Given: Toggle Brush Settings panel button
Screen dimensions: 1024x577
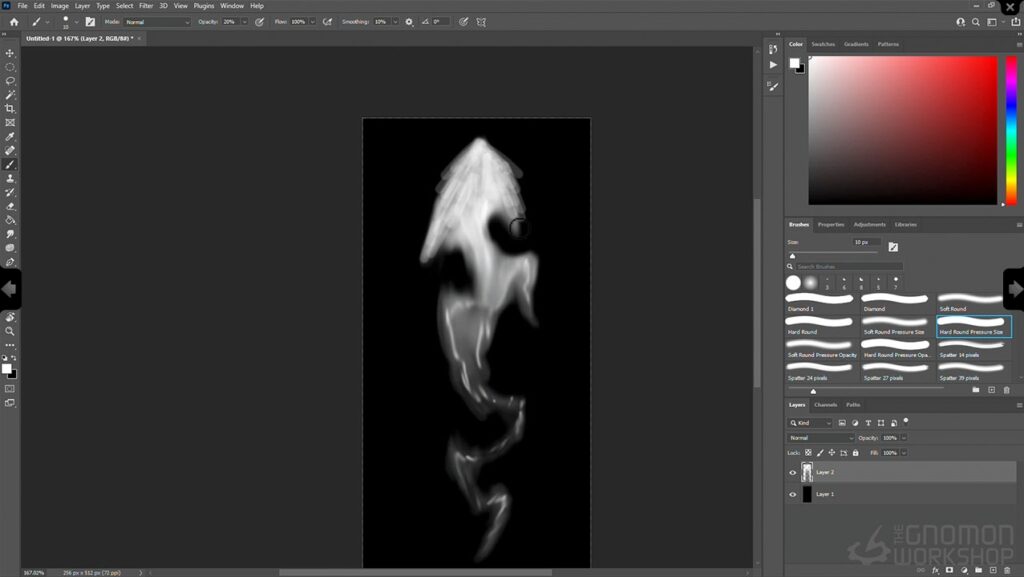Looking at the screenshot, I should coord(90,22).
